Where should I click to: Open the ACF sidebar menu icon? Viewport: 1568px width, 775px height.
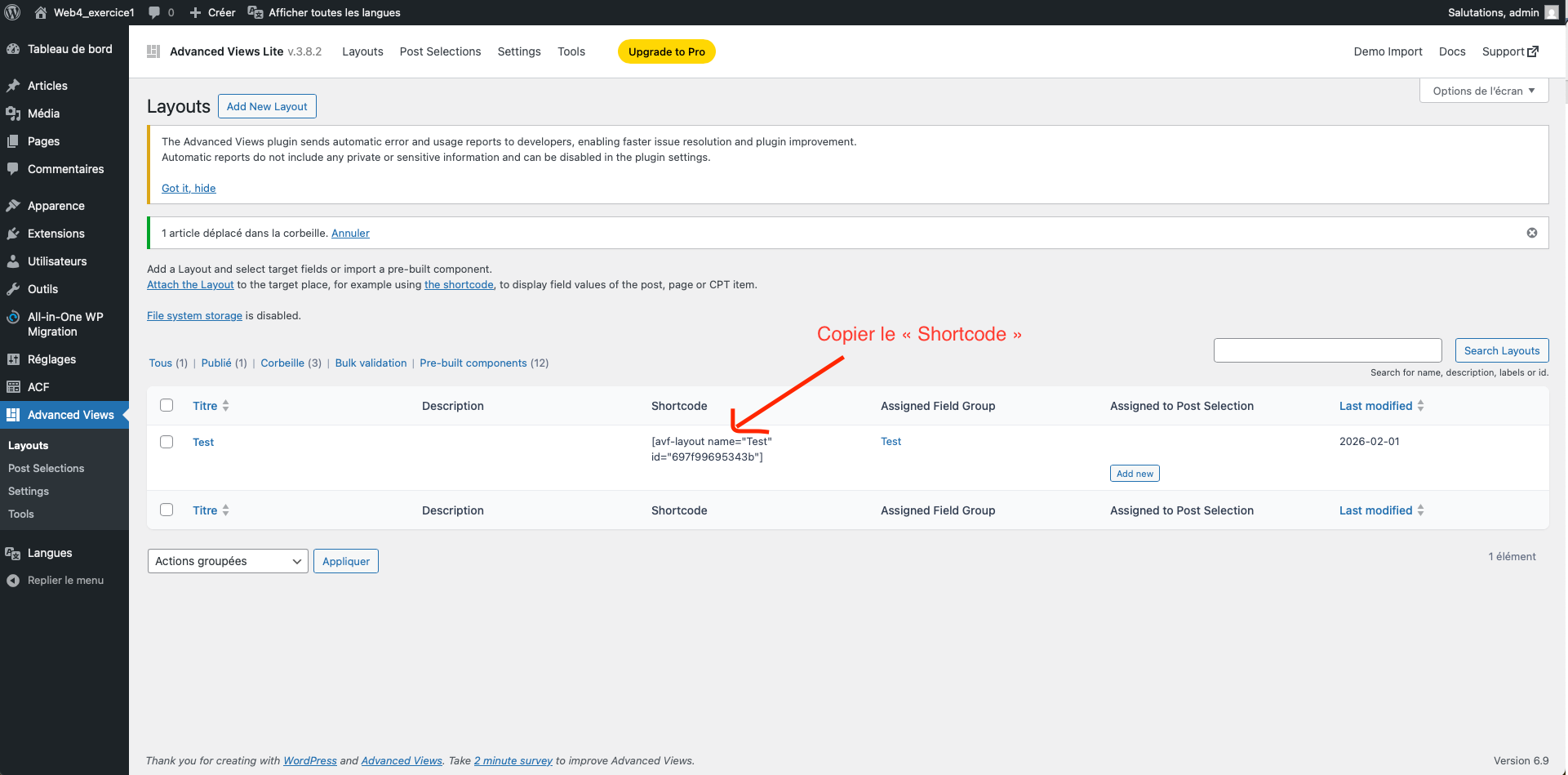(13, 387)
